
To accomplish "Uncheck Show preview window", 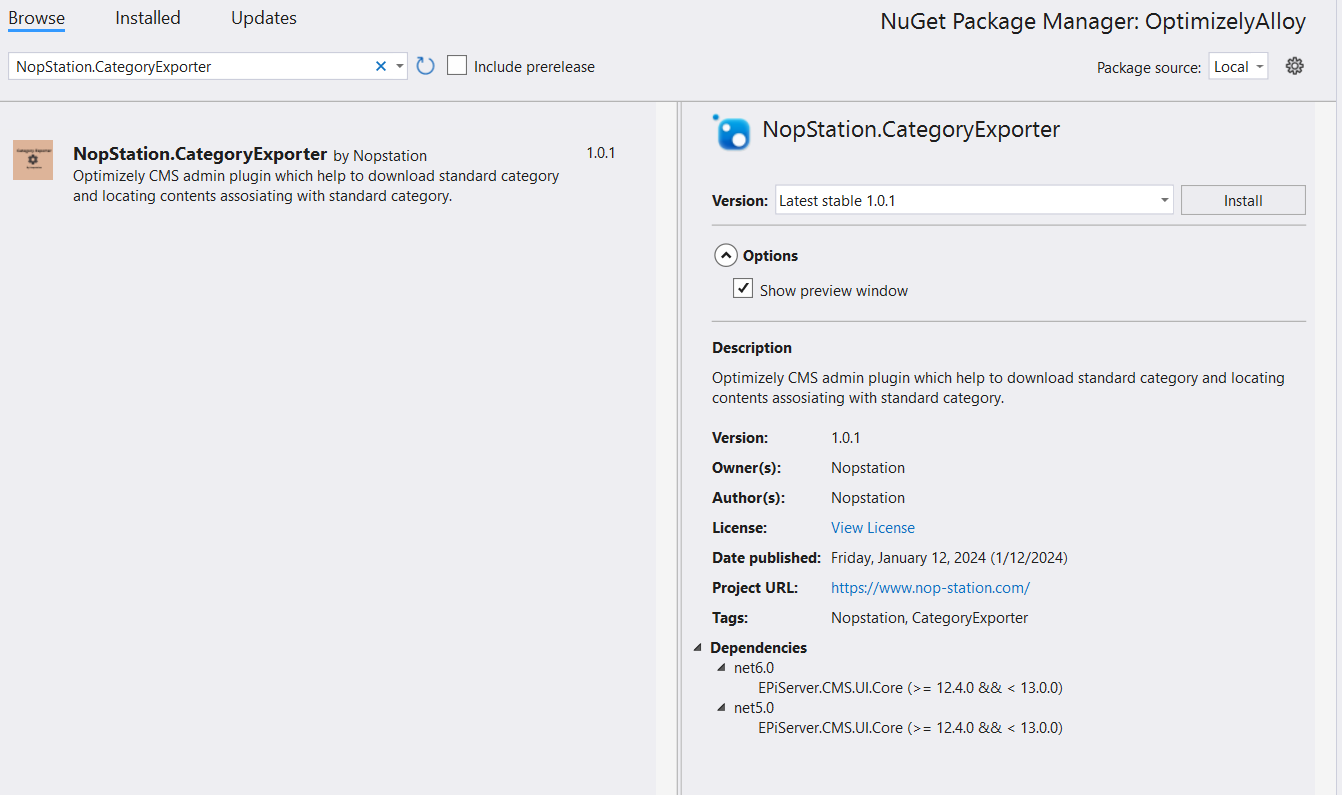I will pyautogui.click(x=743, y=289).
